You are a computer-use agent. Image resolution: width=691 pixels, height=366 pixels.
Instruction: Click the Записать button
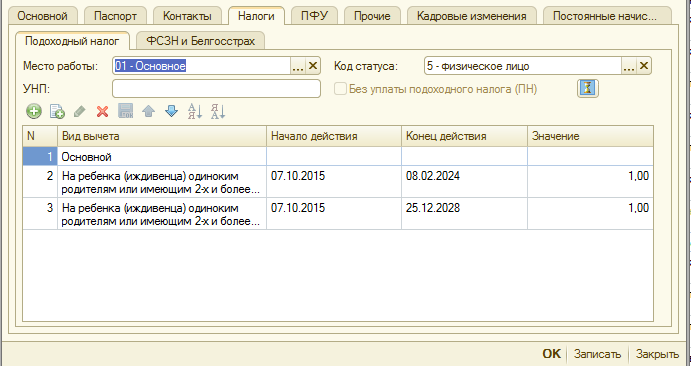tap(598, 354)
